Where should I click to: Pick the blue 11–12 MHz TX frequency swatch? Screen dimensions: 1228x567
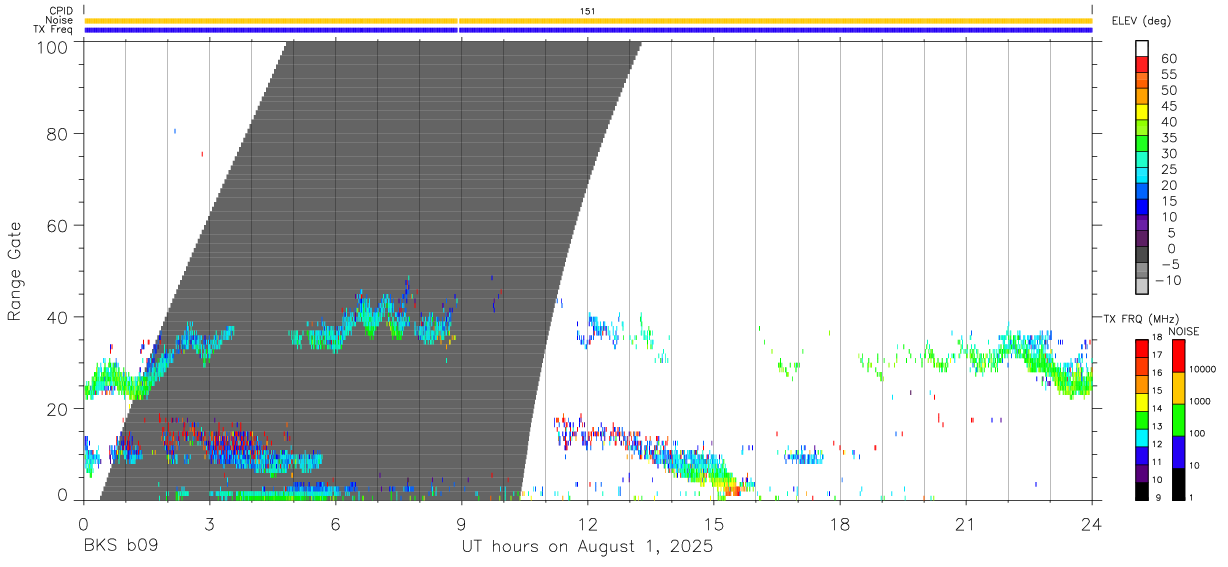[1143, 455]
